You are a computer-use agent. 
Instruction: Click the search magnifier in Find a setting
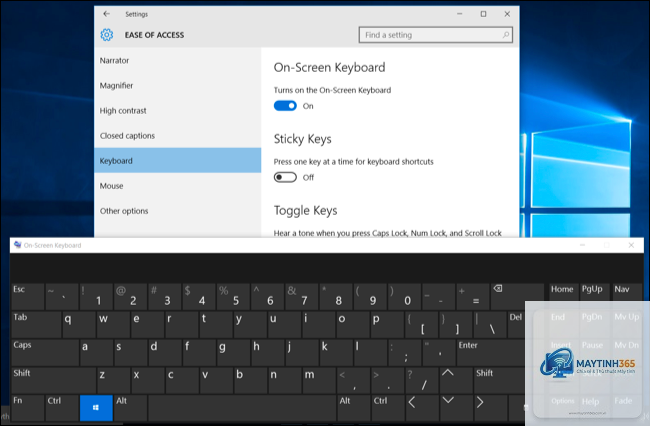pyautogui.click(x=506, y=35)
